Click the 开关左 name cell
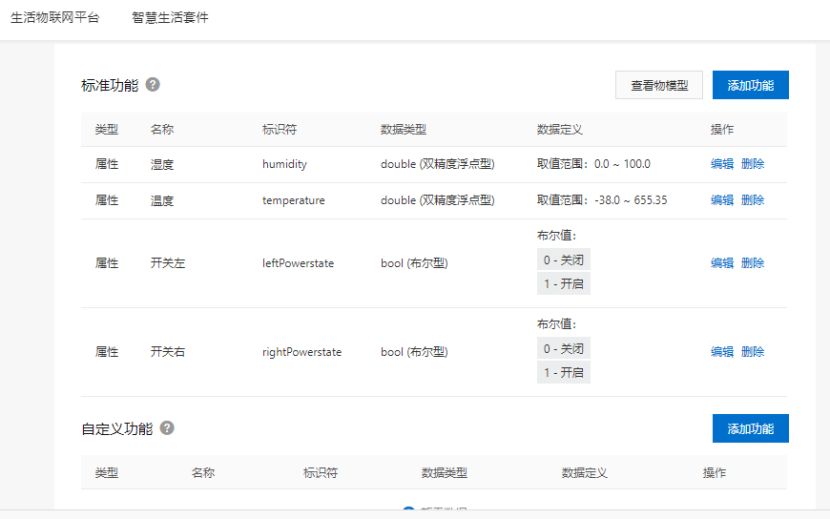The image size is (830, 519). [x=168, y=263]
